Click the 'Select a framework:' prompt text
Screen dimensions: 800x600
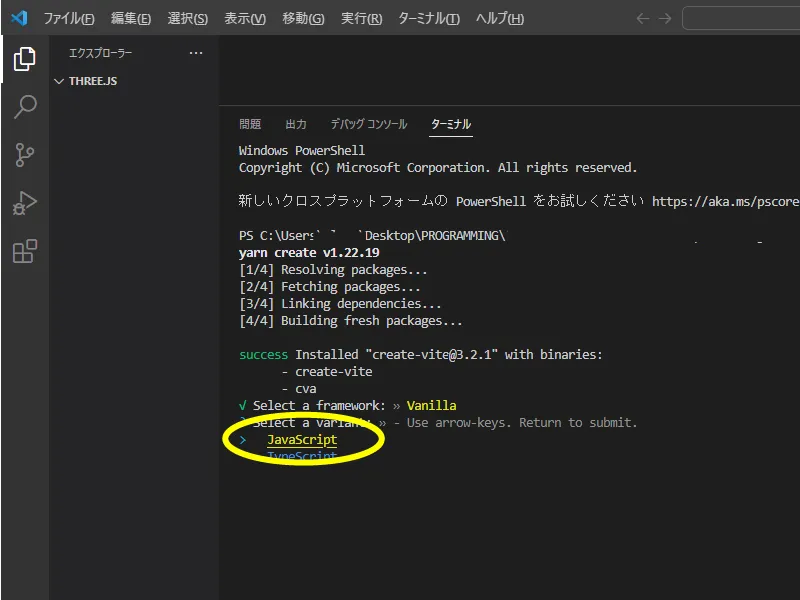click(319, 406)
